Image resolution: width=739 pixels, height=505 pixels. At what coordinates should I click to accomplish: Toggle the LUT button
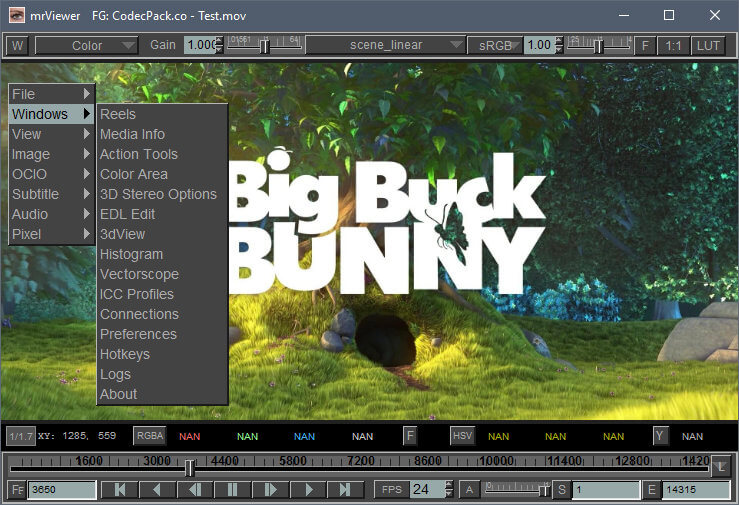708,45
